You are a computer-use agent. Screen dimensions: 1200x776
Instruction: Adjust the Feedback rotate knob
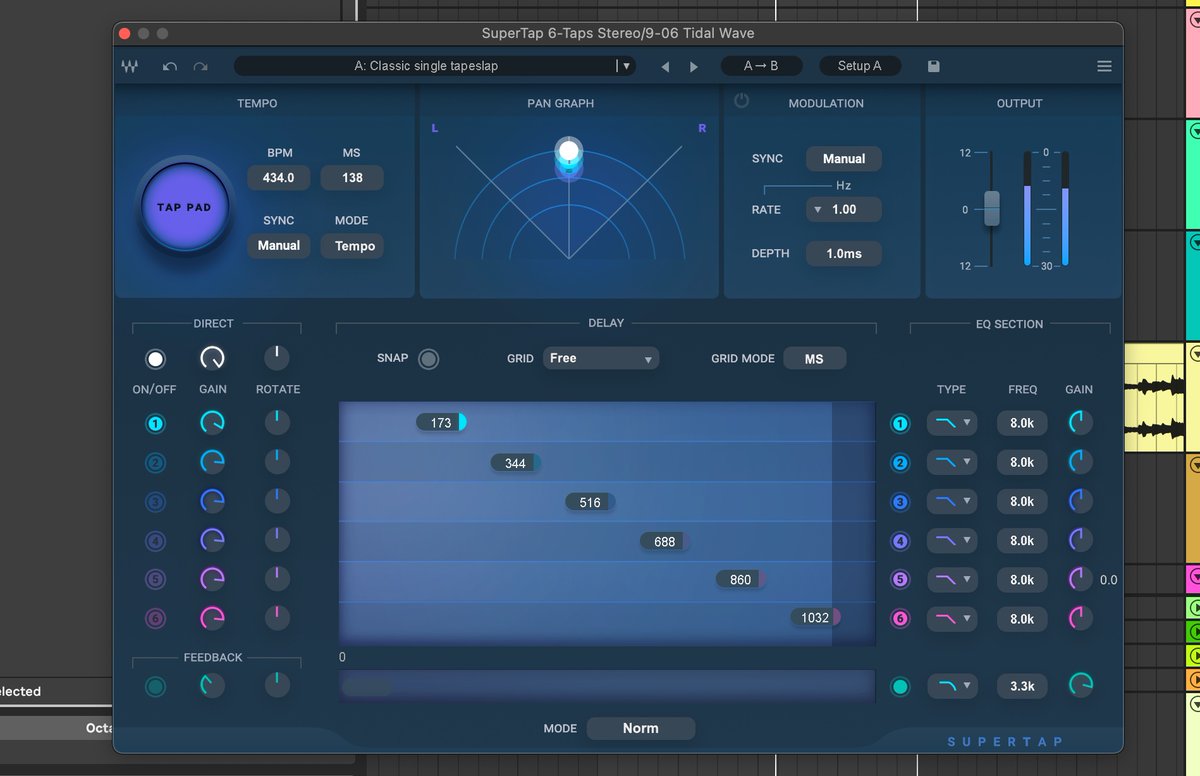(277, 685)
